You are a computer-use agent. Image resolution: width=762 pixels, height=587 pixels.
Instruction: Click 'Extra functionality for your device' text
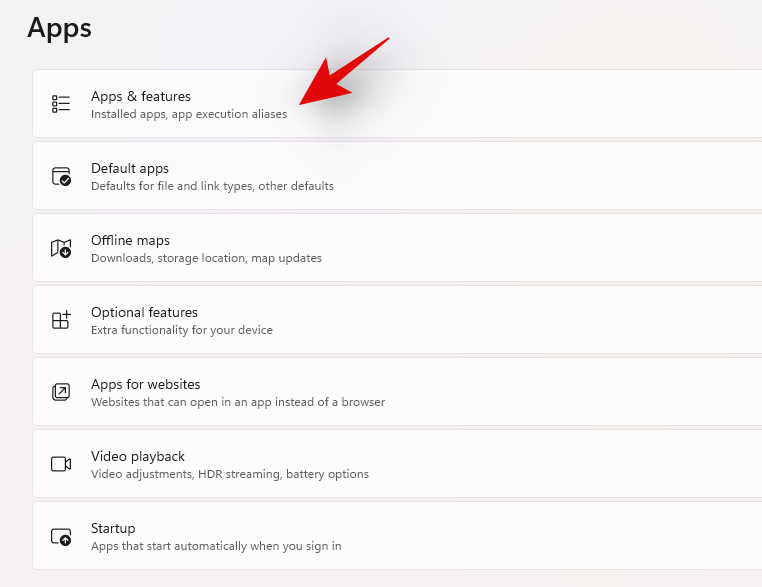pos(182,330)
